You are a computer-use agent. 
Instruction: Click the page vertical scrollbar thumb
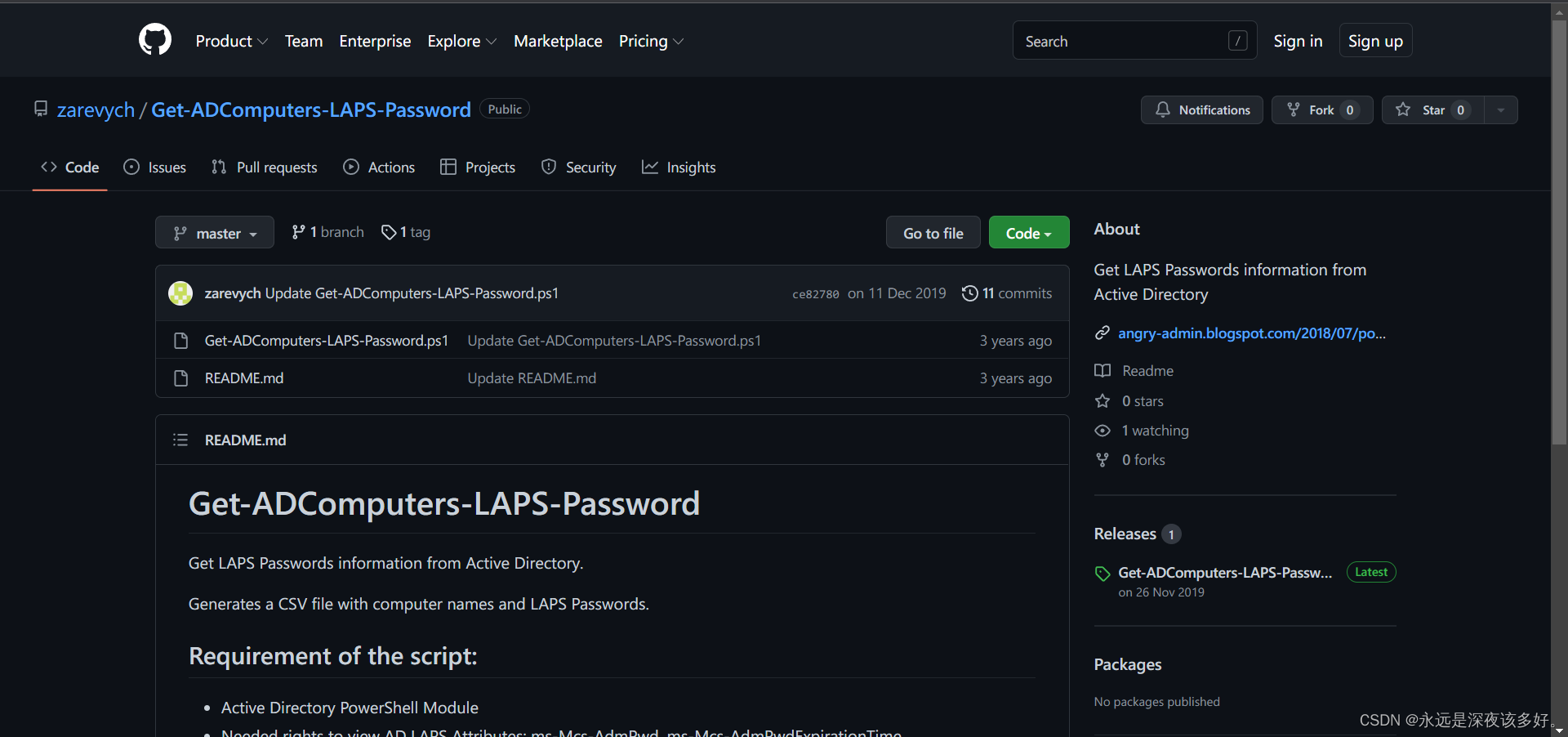point(1559,230)
